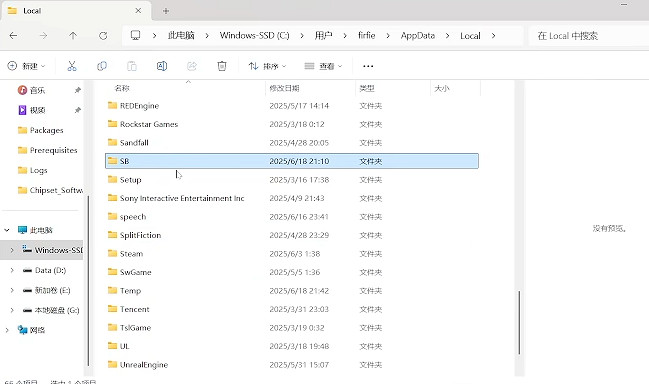Go back with the left arrow
The width and height of the screenshot is (649, 384).
tap(13, 36)
